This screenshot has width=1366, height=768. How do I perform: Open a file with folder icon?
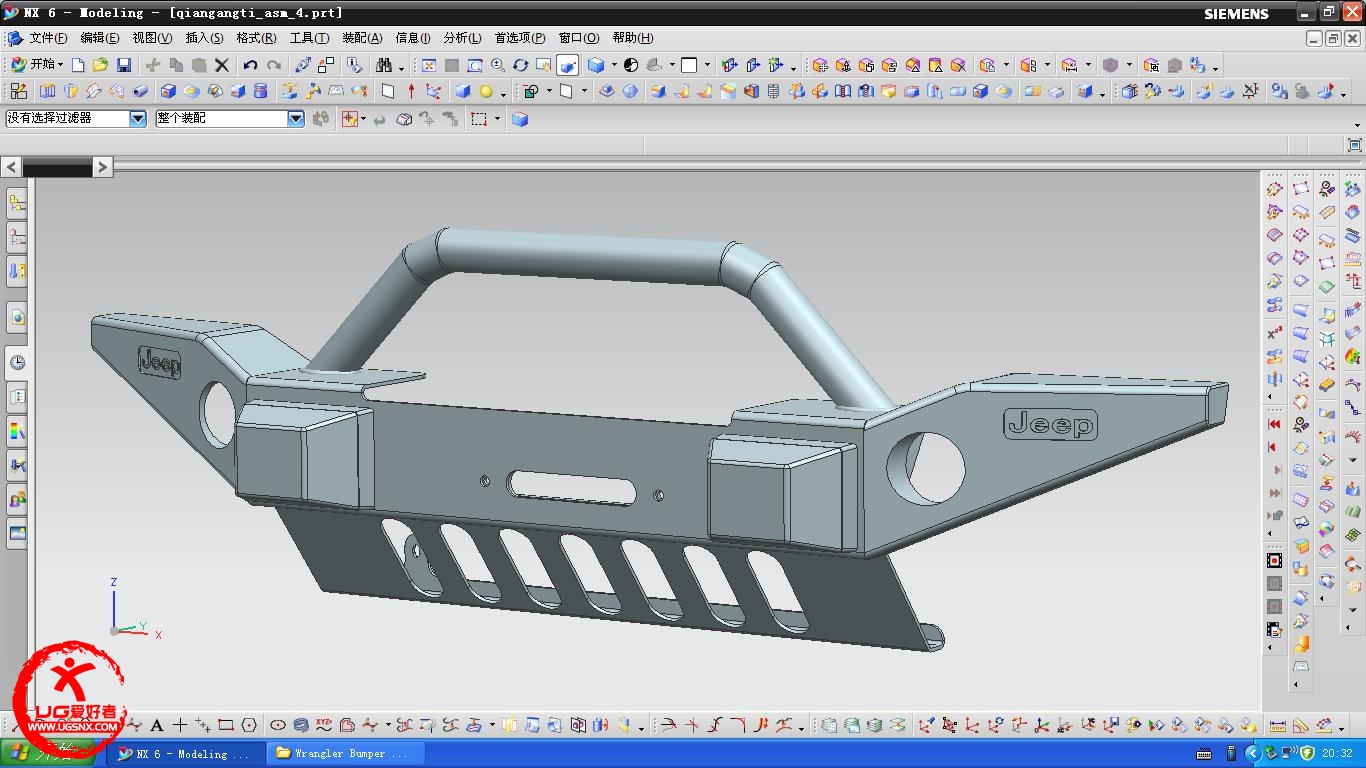[100, 65]
